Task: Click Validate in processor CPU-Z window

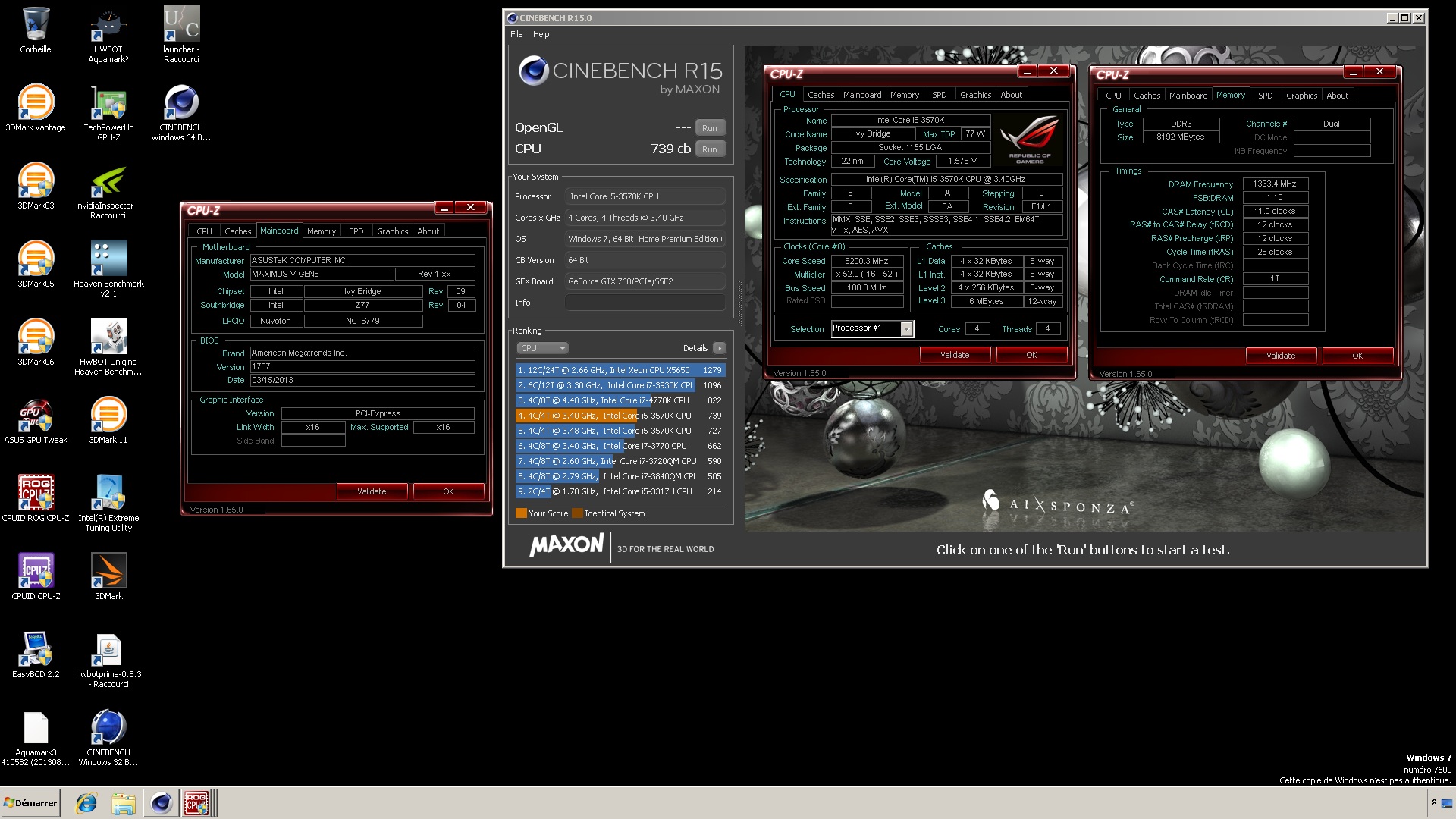Action: coord(955,355)
